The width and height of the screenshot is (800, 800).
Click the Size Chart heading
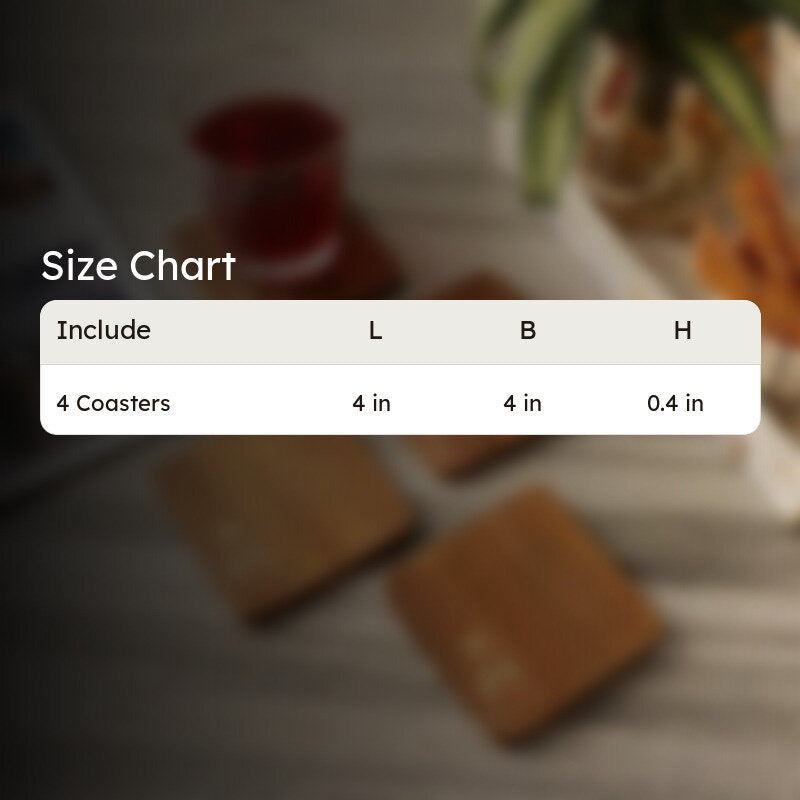138,266
